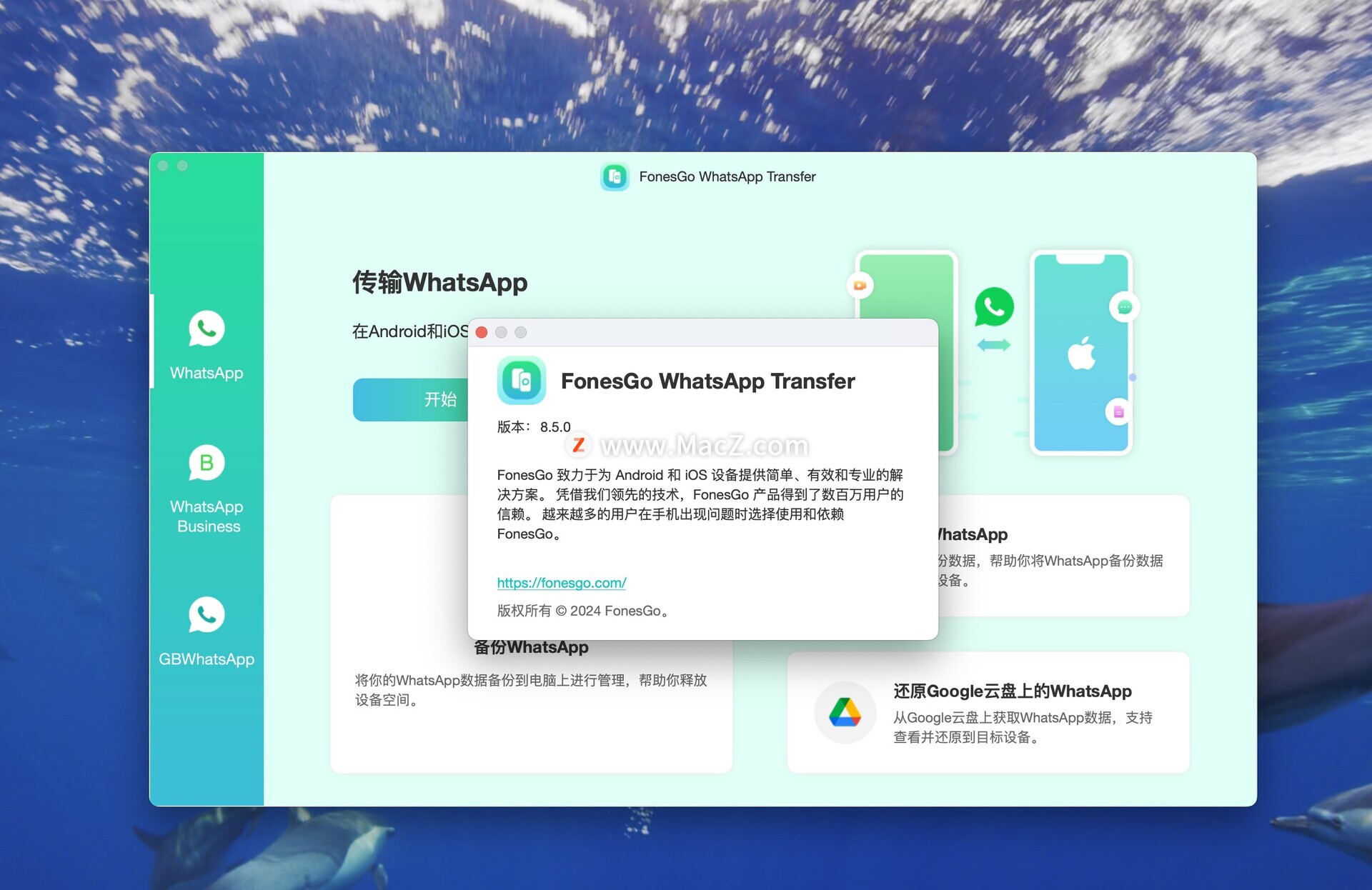Open the https://fonesgo.com/ link
The image size is (1372, 890).
(562, 583)
